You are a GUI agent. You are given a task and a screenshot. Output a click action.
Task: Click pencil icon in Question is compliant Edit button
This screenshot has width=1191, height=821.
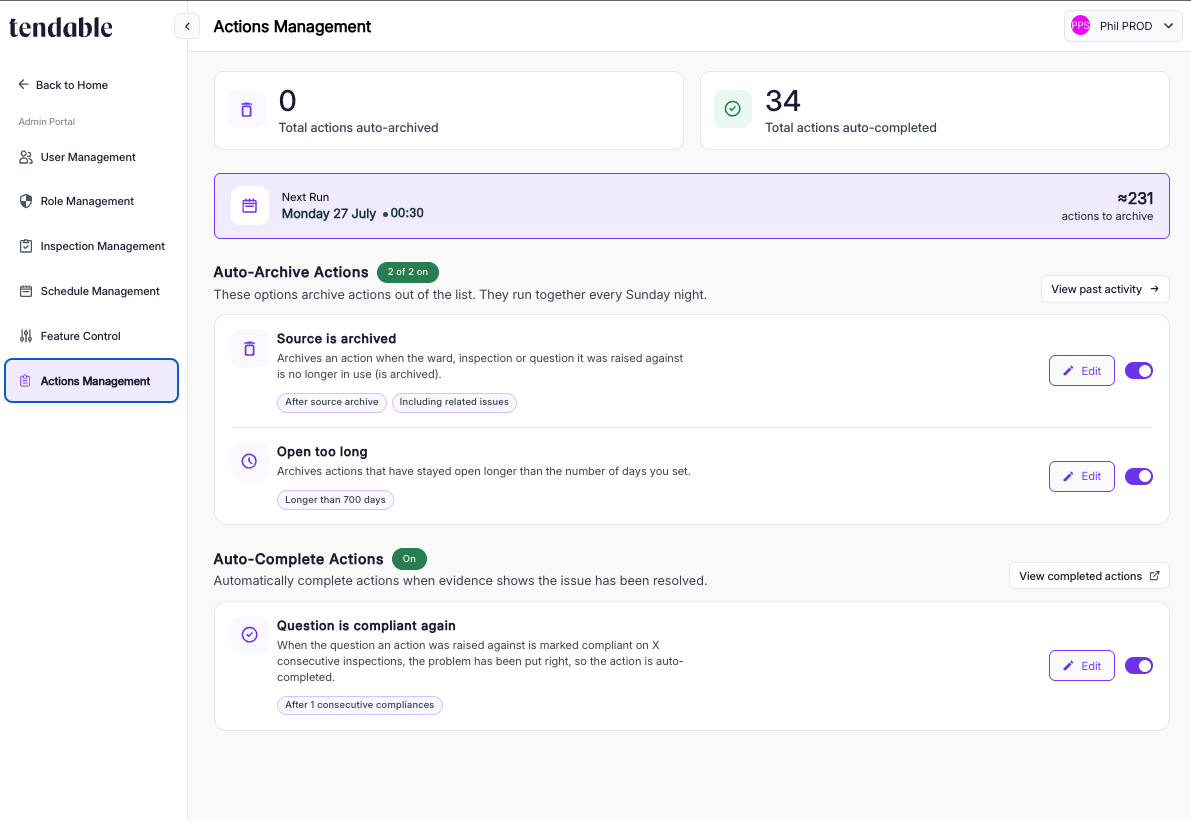point(1068,665)
